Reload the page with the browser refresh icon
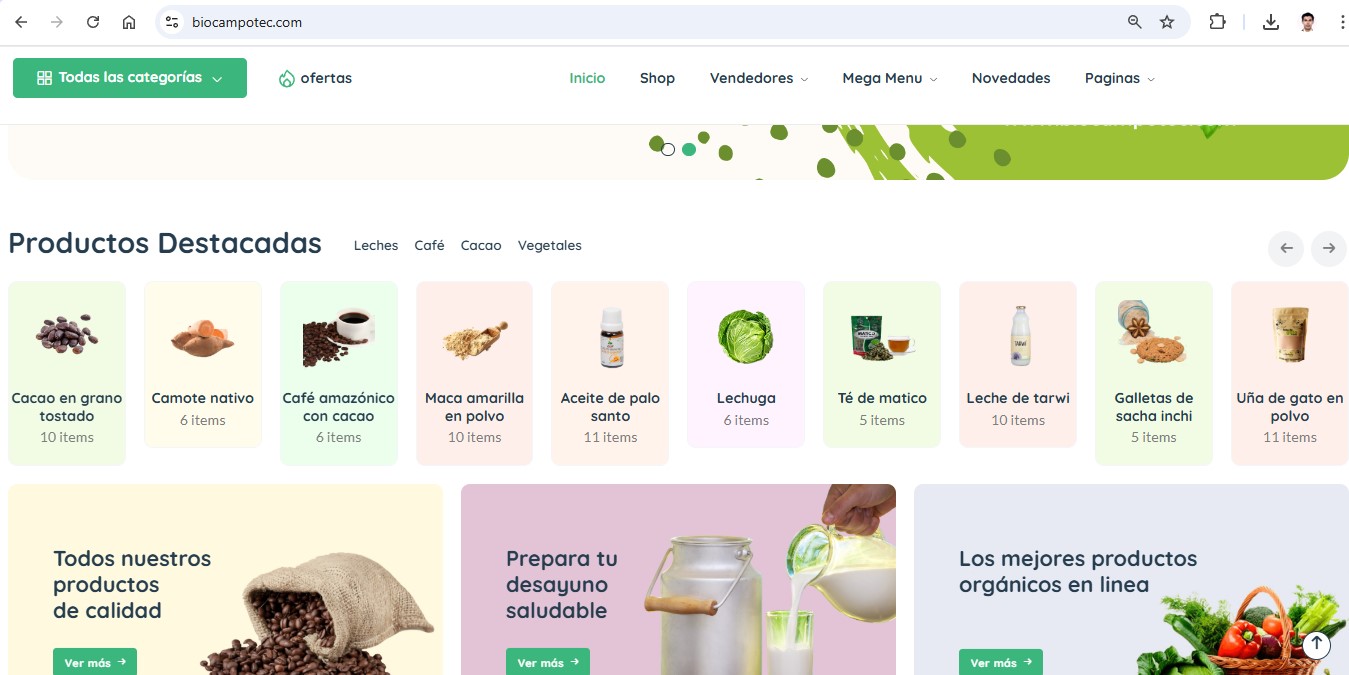Screen dimensions: 1349x675 (x=93, y=22)
